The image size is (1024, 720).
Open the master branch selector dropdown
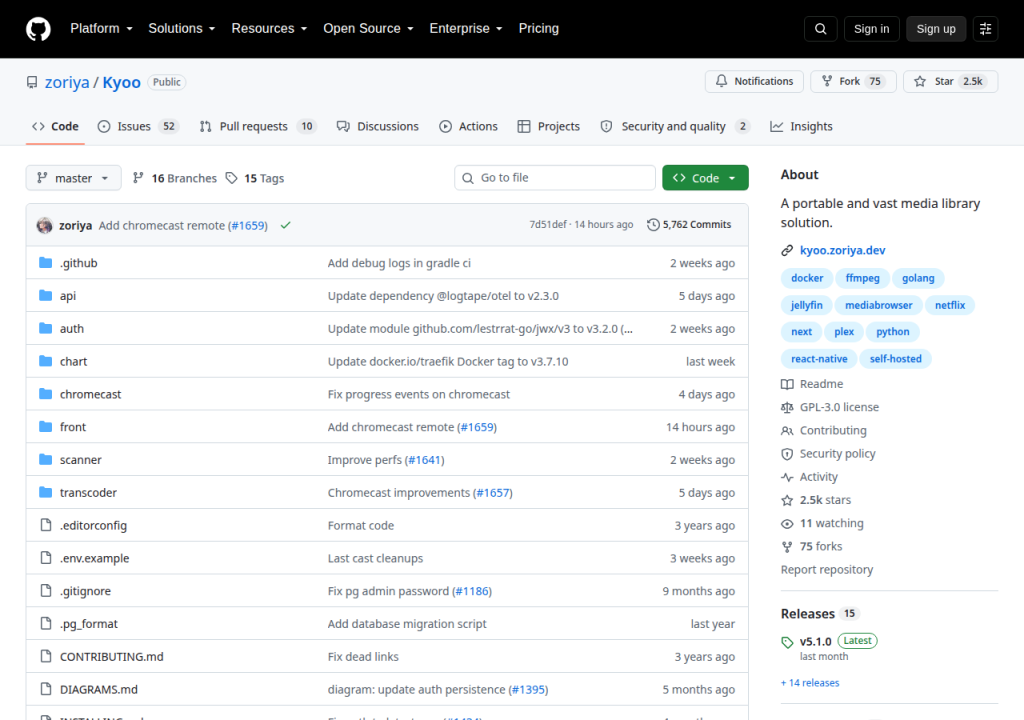(x=73, y=178)
